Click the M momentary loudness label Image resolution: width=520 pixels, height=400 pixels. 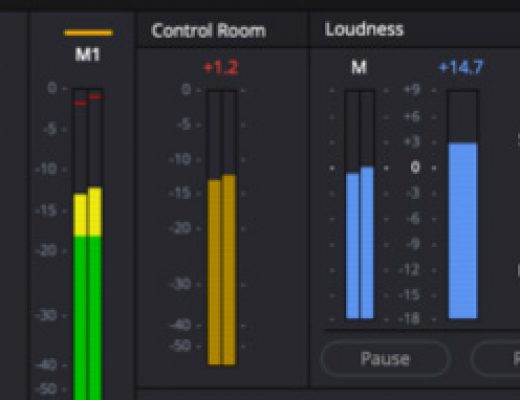pyautogui.click(x=359, y=67)
